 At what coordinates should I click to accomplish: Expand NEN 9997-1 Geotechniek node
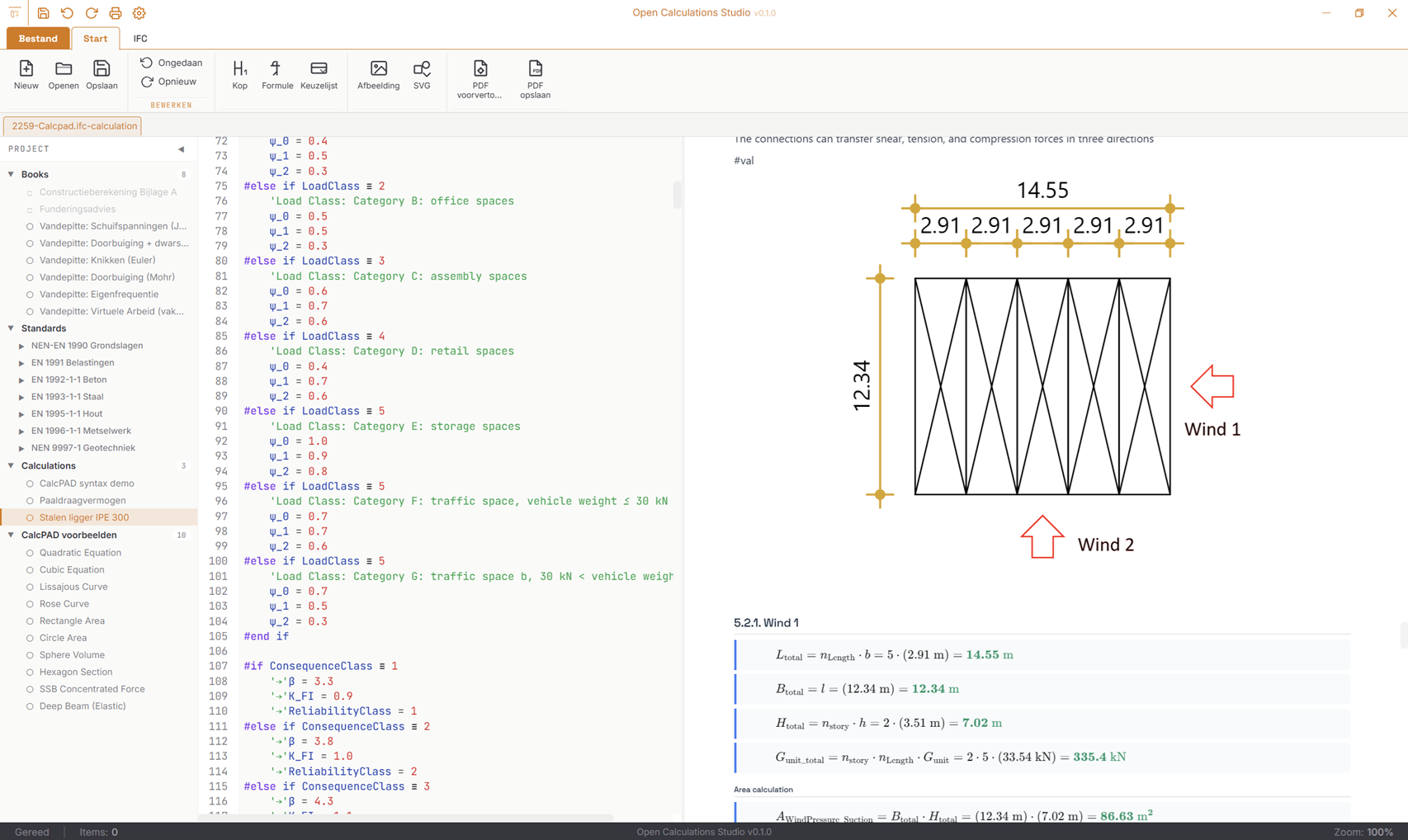click(x=21, y=449)
